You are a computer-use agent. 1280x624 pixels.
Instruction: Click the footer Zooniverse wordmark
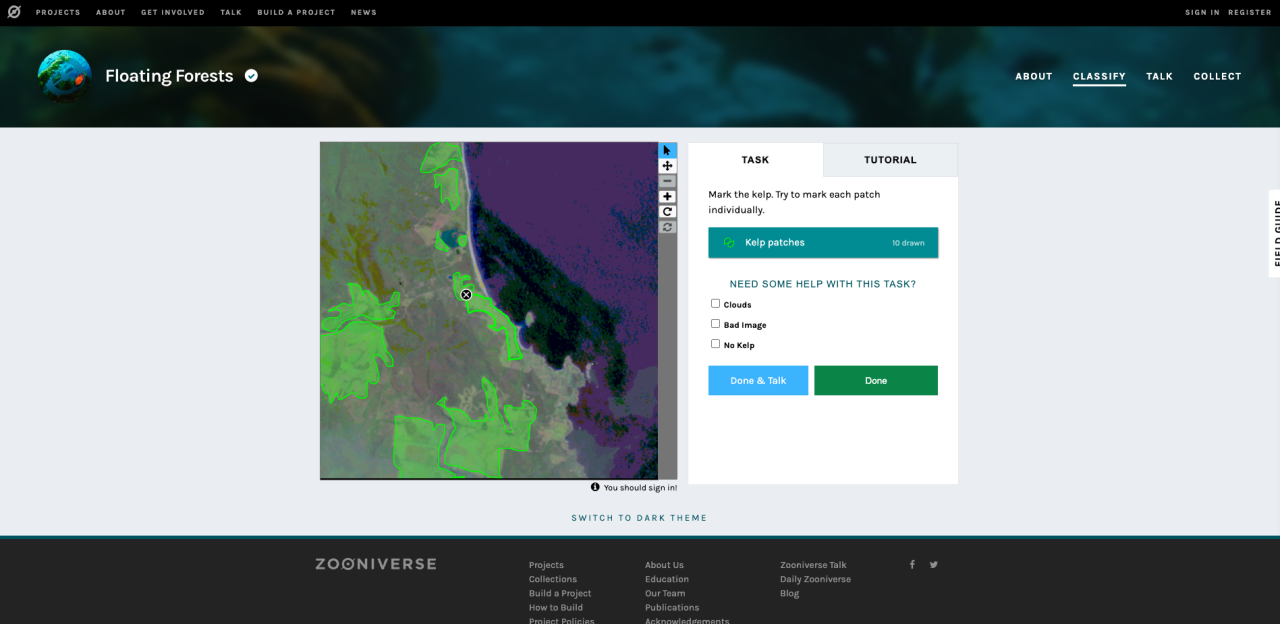(x=376, y=564)
